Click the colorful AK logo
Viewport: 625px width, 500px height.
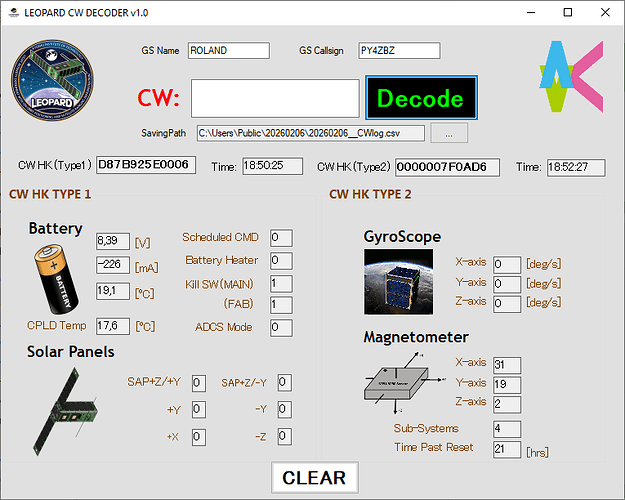[571, 75]
